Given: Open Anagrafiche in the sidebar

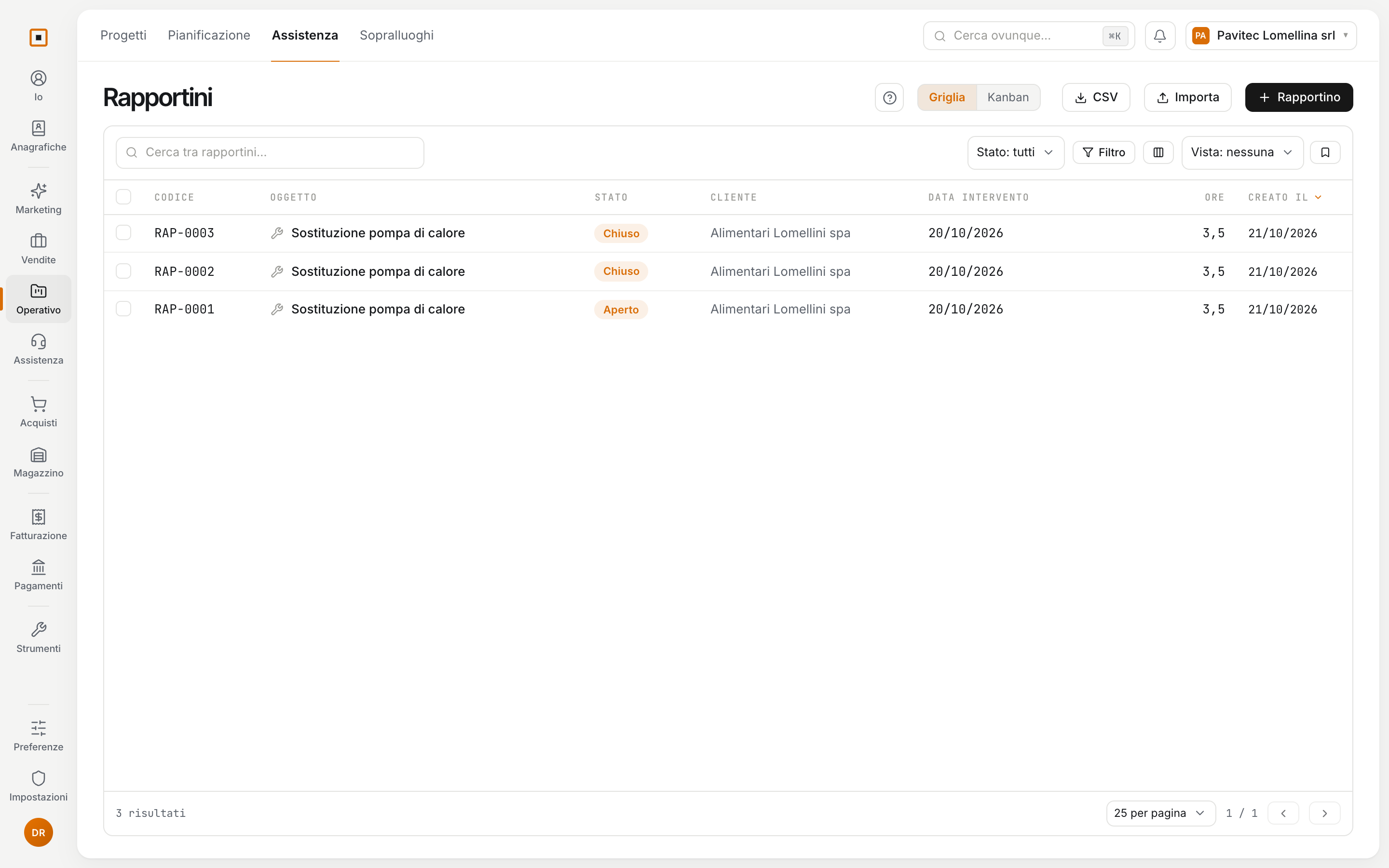Looking at the screenshot, I should [x=39, y=136].
